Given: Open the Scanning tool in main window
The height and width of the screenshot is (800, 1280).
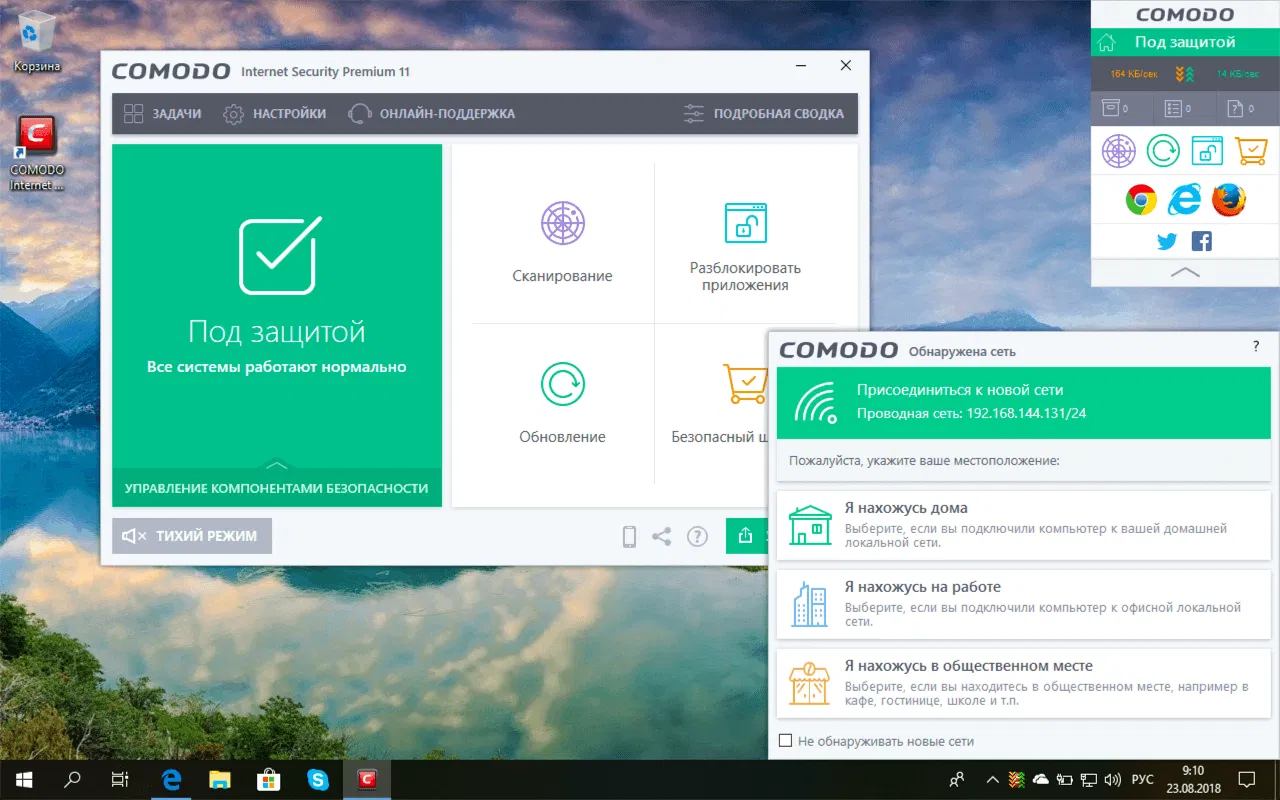Looking at the screenshot, I should tap(562, 240).
